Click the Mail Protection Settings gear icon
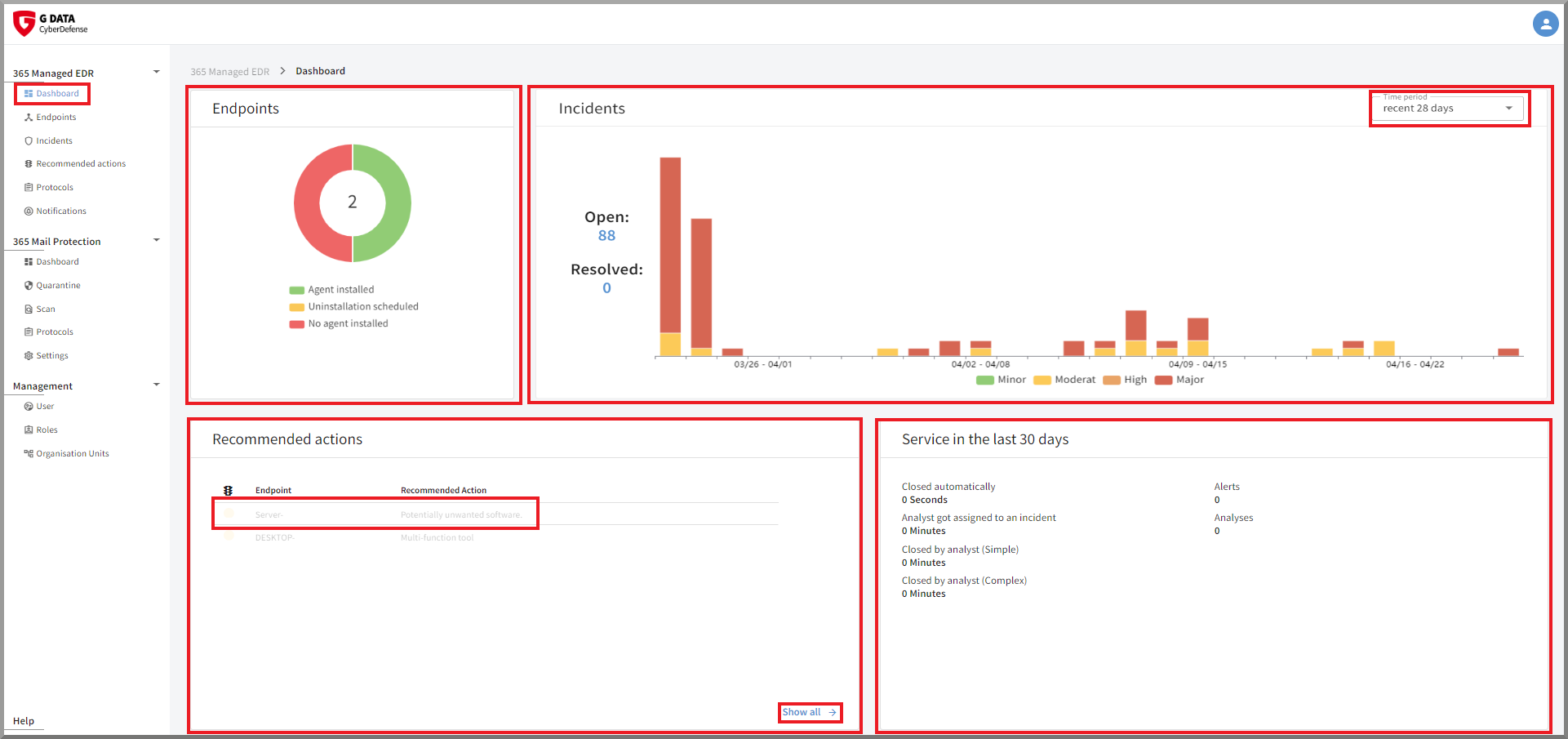Viewport: 1568px width, 739px height. coord(29,356)
